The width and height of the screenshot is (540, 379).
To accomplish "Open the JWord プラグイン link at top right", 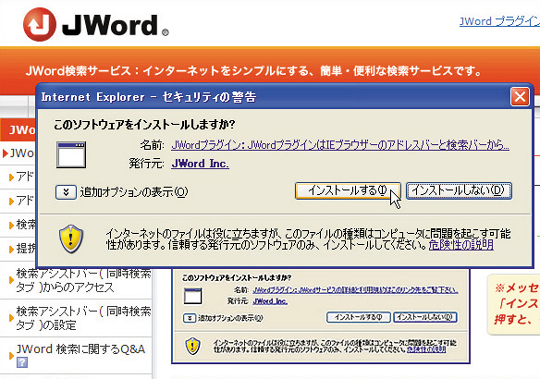I will click(x=499, y=22).
